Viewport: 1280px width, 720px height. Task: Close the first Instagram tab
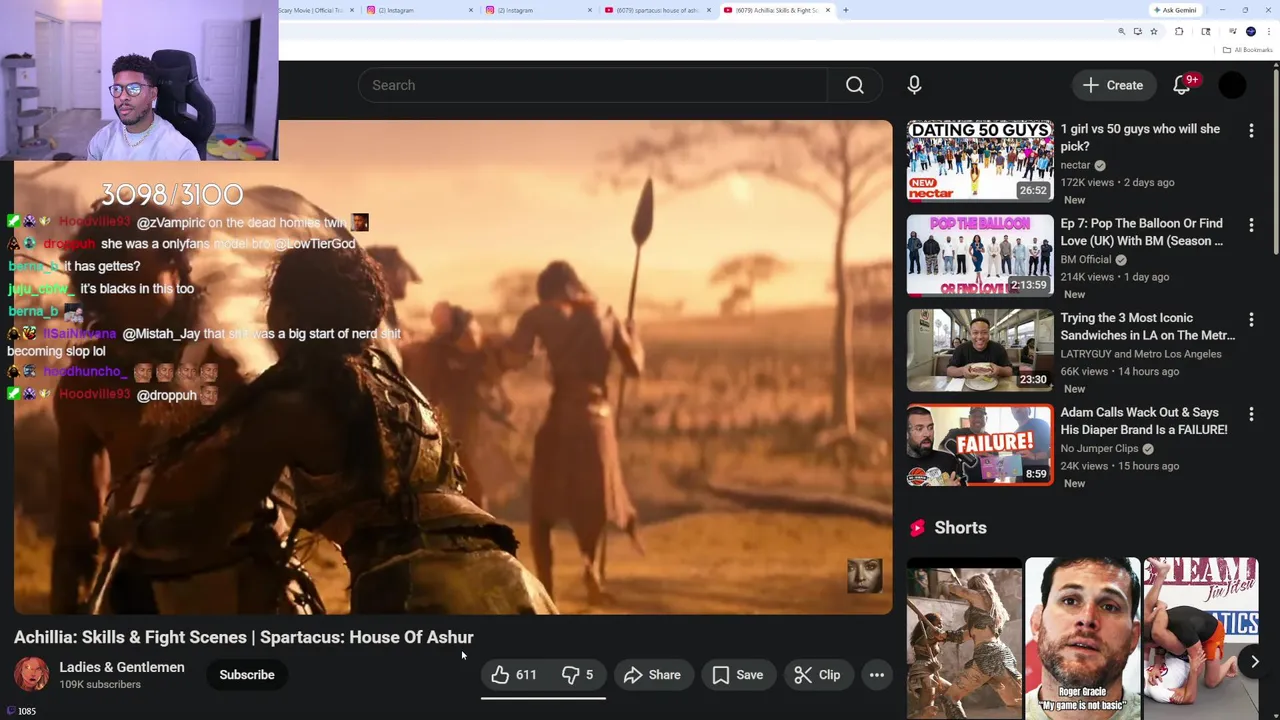(471, 10)
